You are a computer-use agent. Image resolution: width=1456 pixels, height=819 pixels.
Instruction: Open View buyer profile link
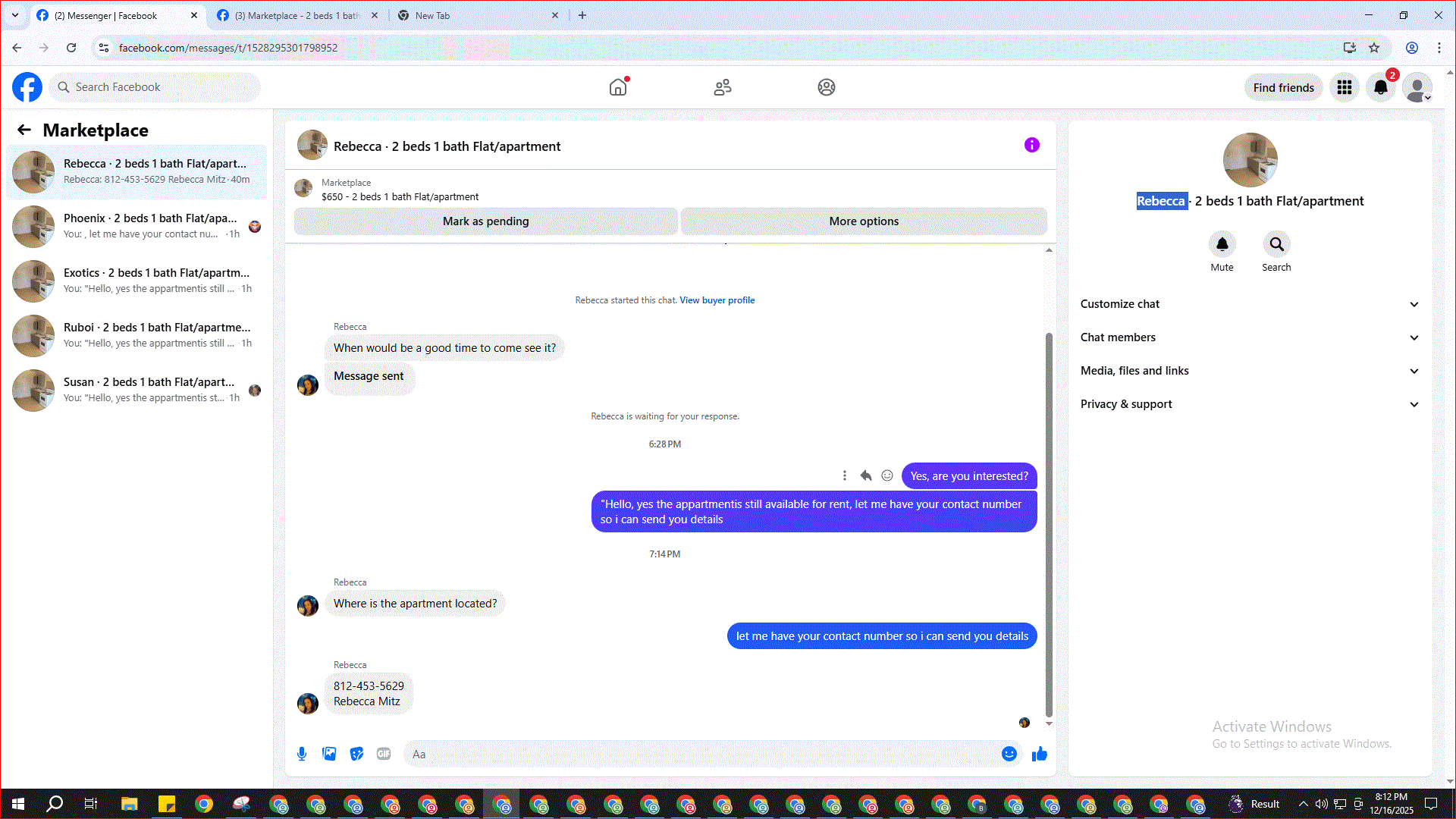(717, 300)
